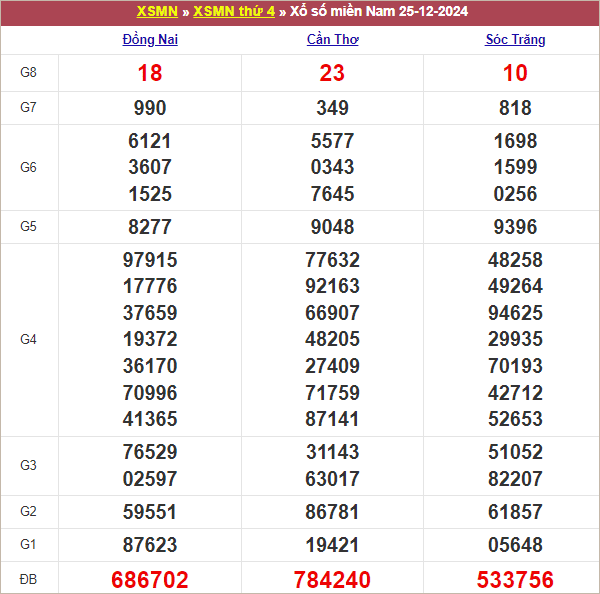600x594 pixels.
Task: Select G4 number 49264
Action: tap(515, 286)
